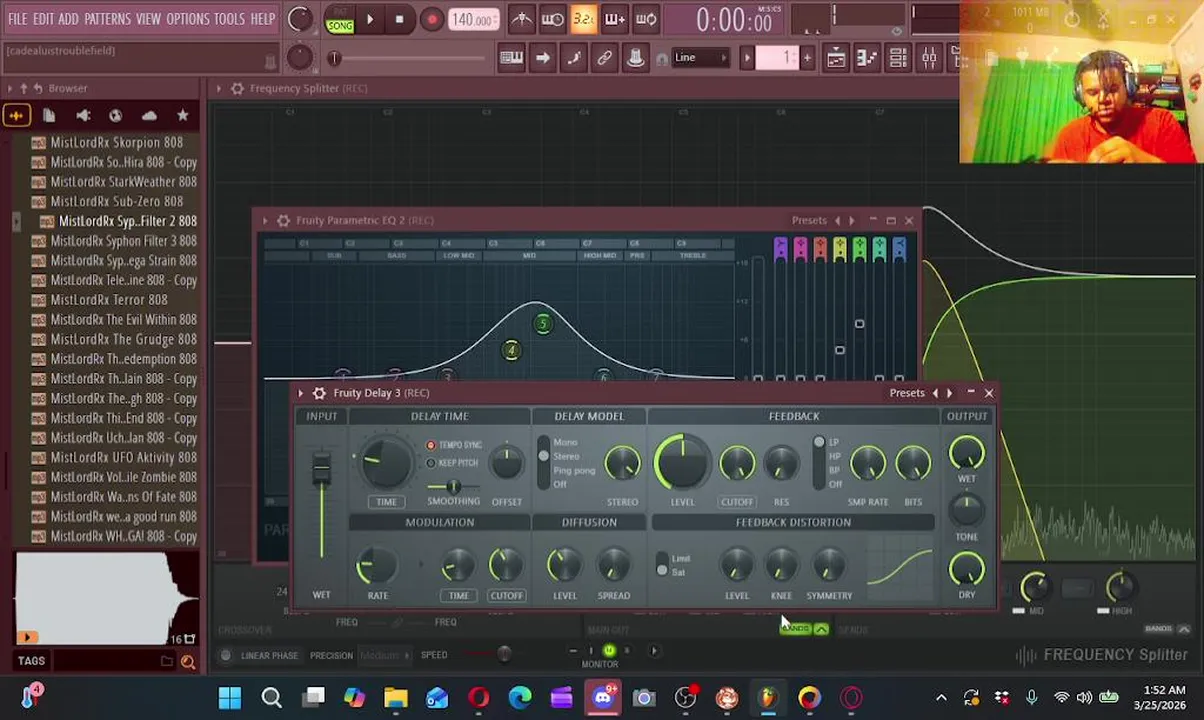Viewport: 1204px width, 720px height.
Task: Show the browser files tab icon
Action: [49, 116]
